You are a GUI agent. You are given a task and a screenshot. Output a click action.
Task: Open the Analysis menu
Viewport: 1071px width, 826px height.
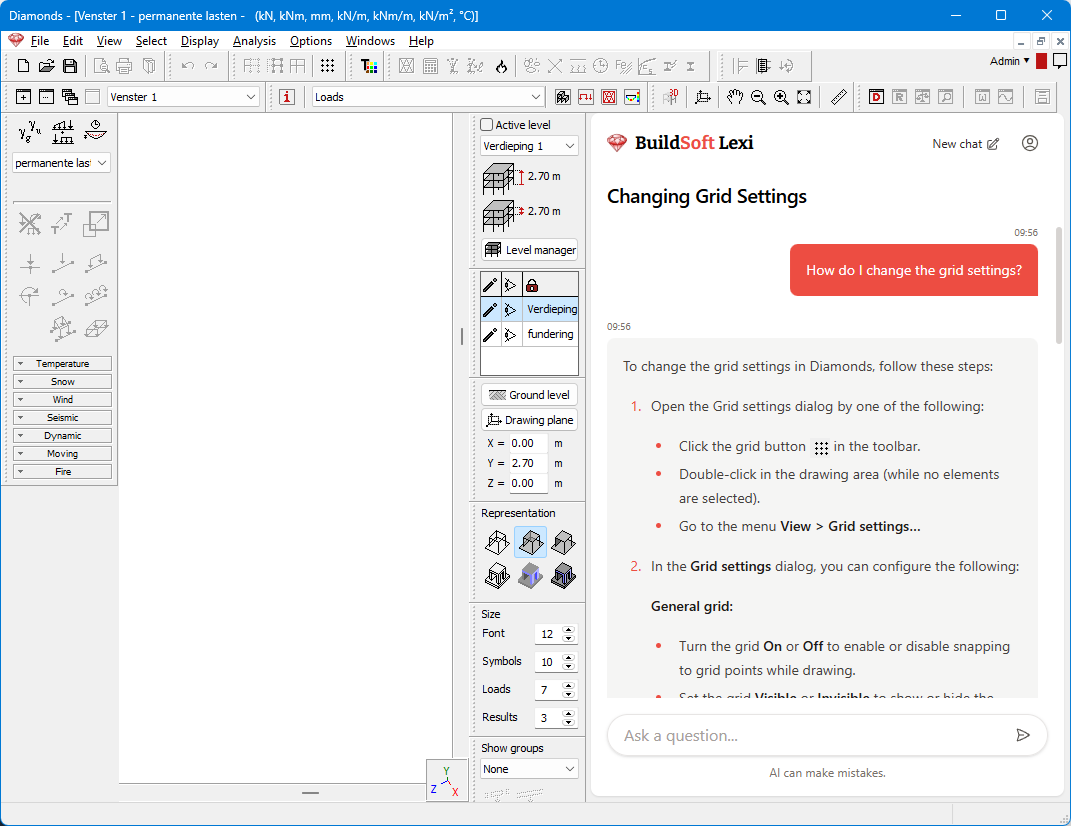[254, 41]
